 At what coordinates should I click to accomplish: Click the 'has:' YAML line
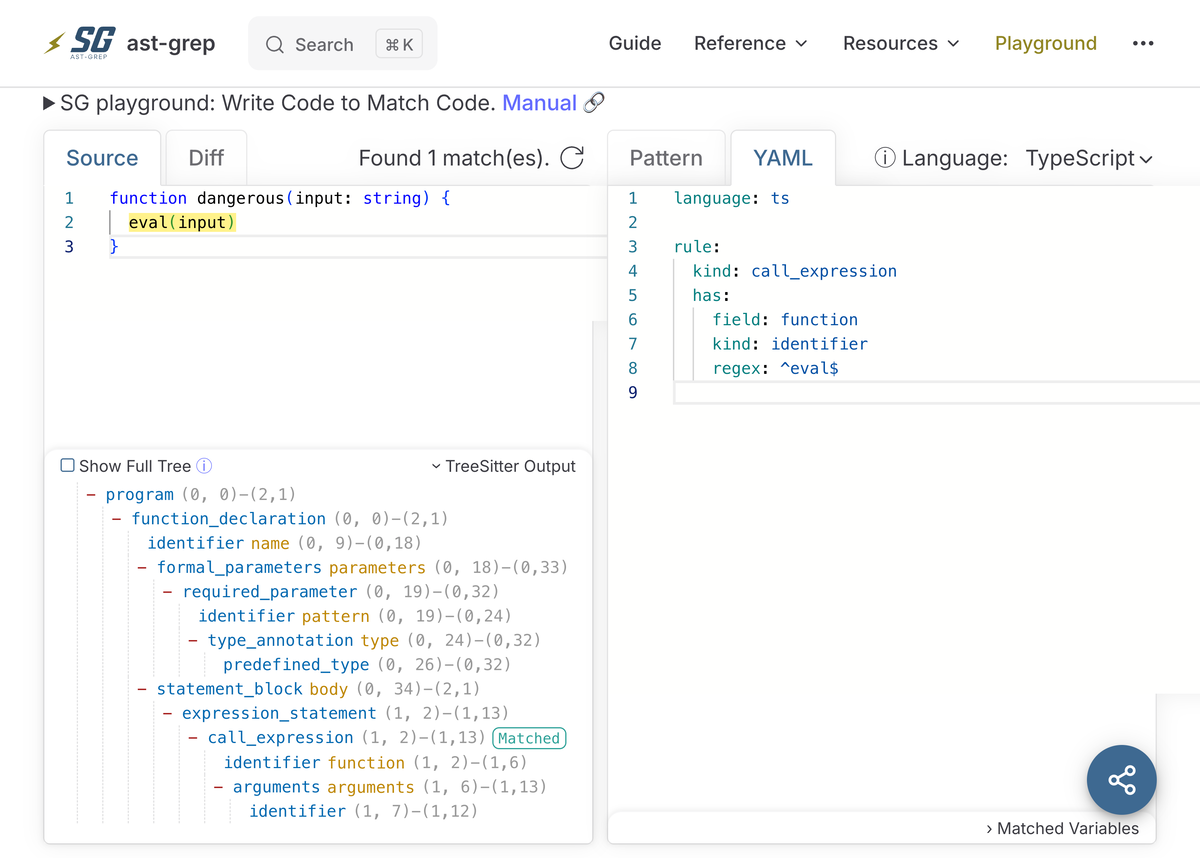coord(712,295)
